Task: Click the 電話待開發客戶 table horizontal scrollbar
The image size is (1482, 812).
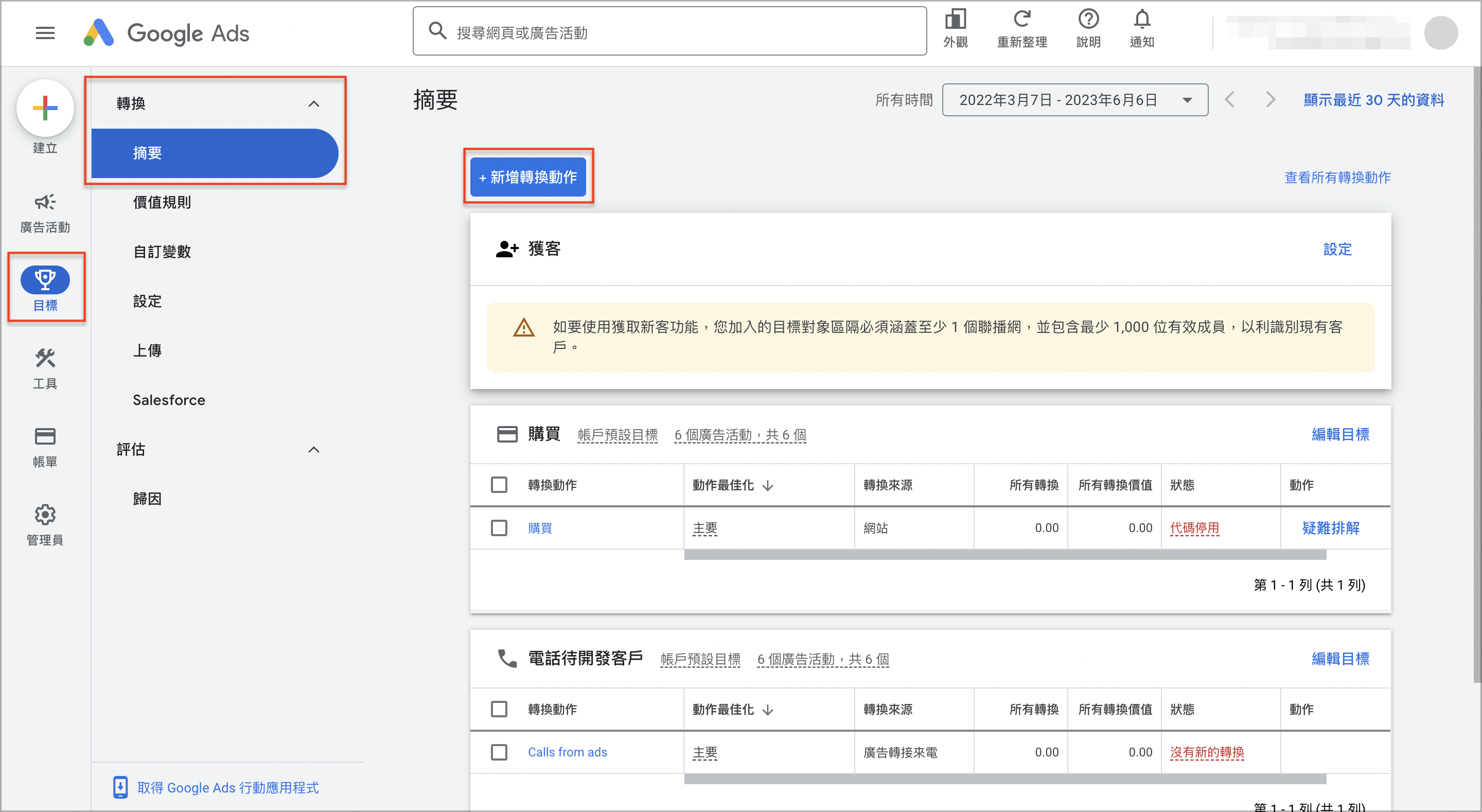Action: tap(1005, 779)
